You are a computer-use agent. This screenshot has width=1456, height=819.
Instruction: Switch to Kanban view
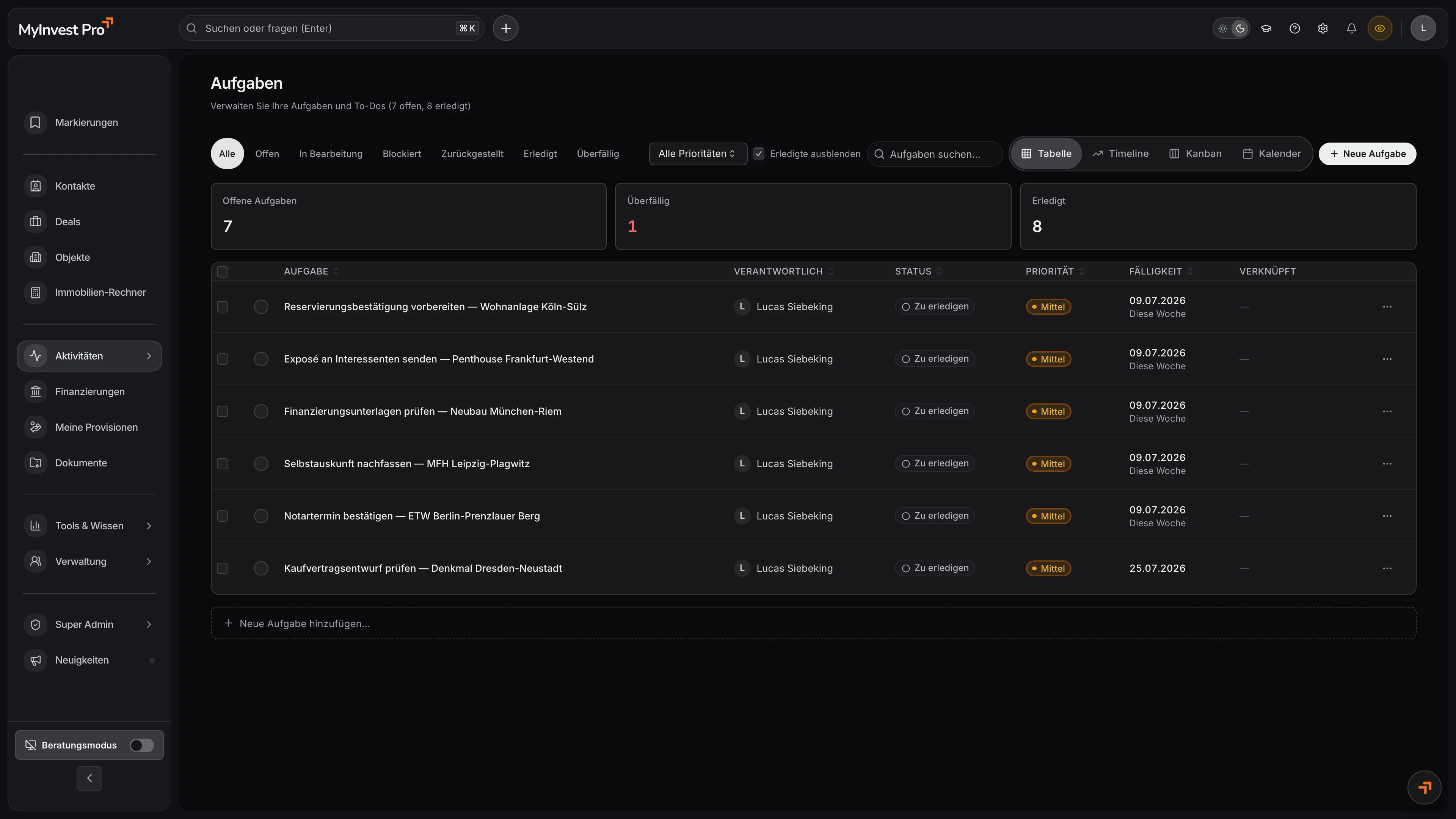click(1195, 154)
